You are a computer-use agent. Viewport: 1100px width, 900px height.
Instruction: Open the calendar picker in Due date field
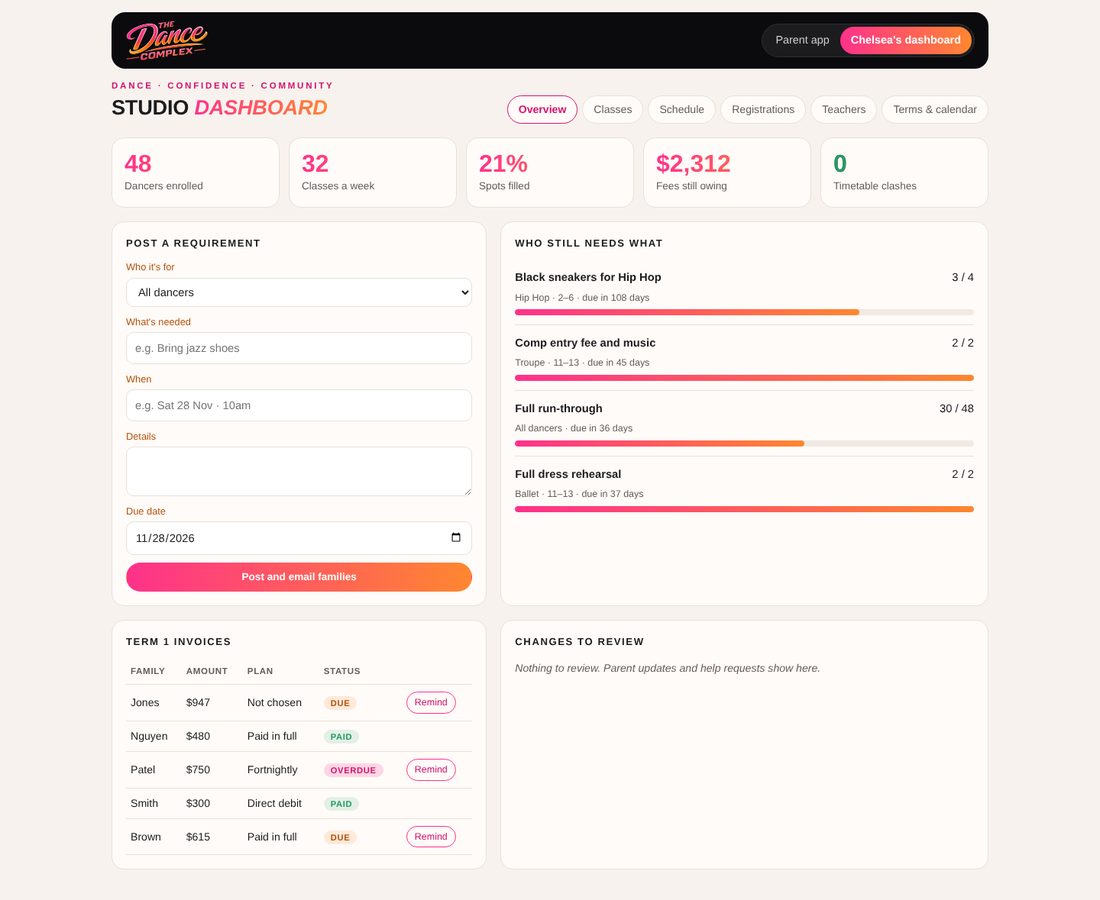pyautogui.click(x=456, y=537)
